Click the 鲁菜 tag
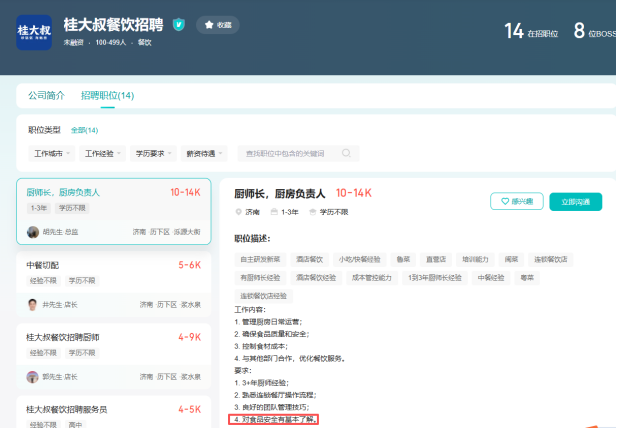Viewport: 617px width, 428px height. (403, 259)
